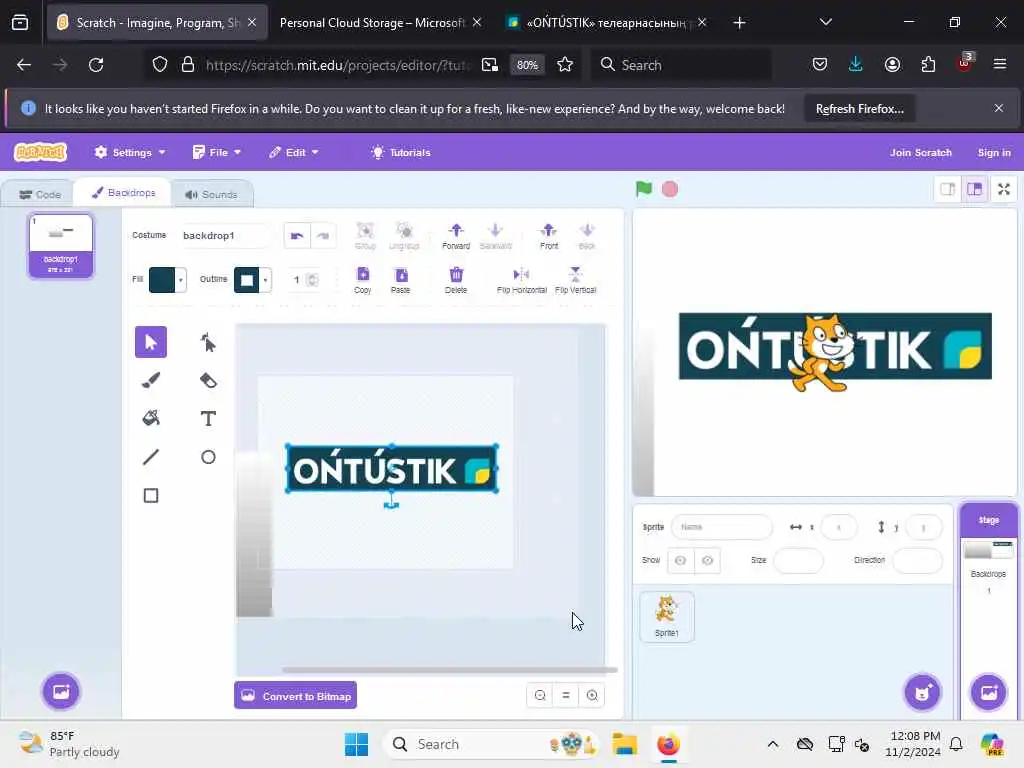Select the Reshape tool
The width and height of the screenshot is (1024, 768).
[x=208, y=342]
